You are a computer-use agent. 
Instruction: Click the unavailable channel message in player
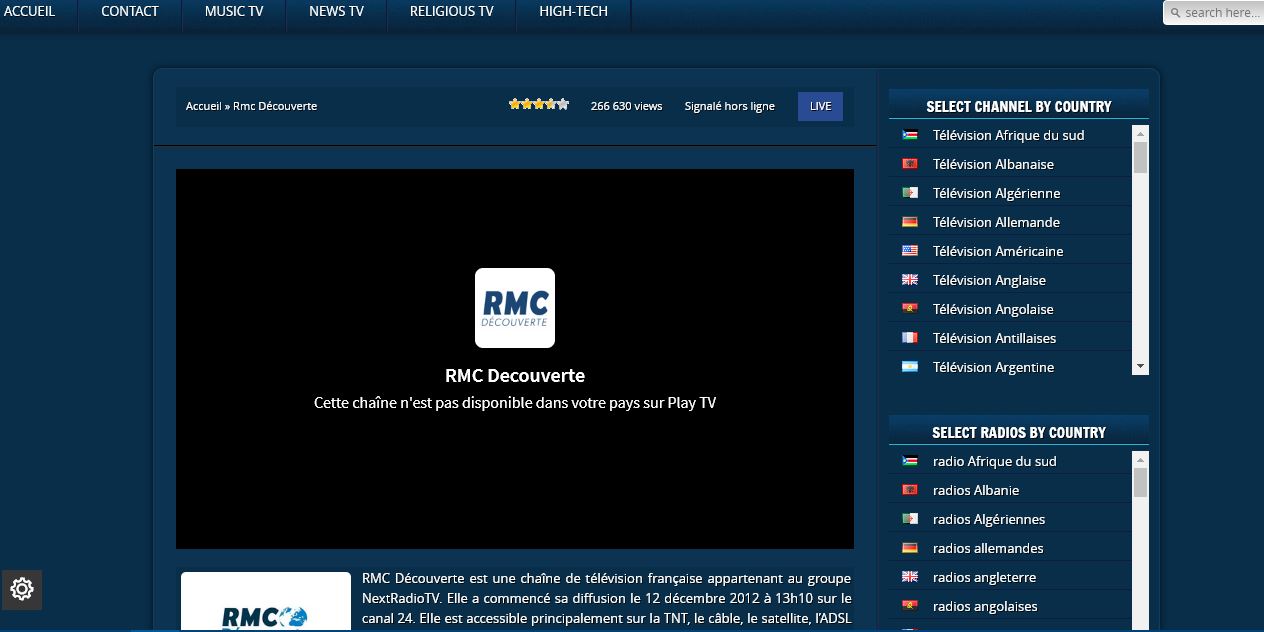click(515, 403)
